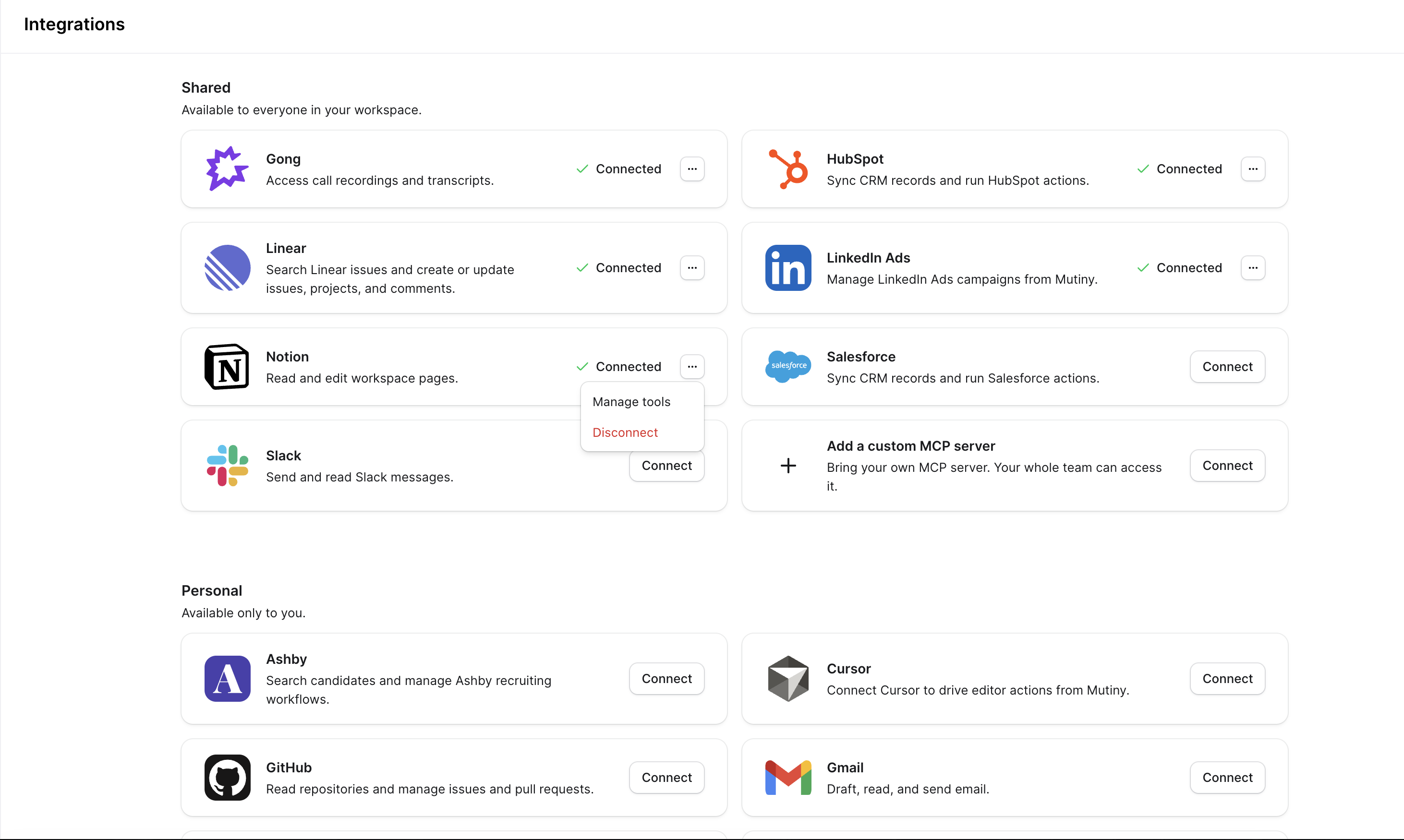Open the Linear options menu

(692, 268)
